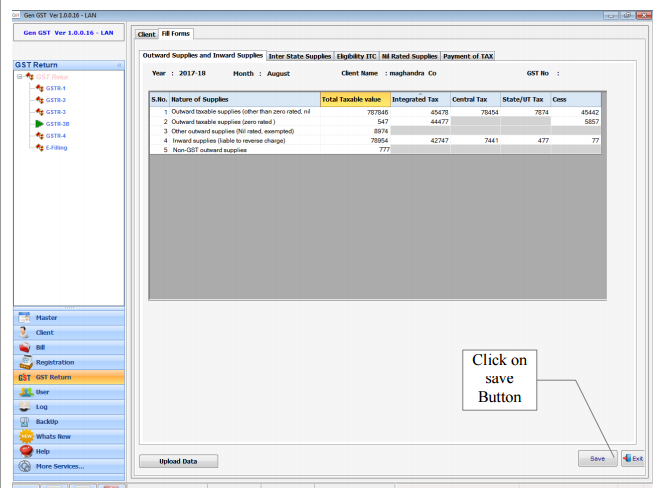Click the GST Return sidebar icon
This screenshot has height=488, width=654.
(x=25, y=377)
